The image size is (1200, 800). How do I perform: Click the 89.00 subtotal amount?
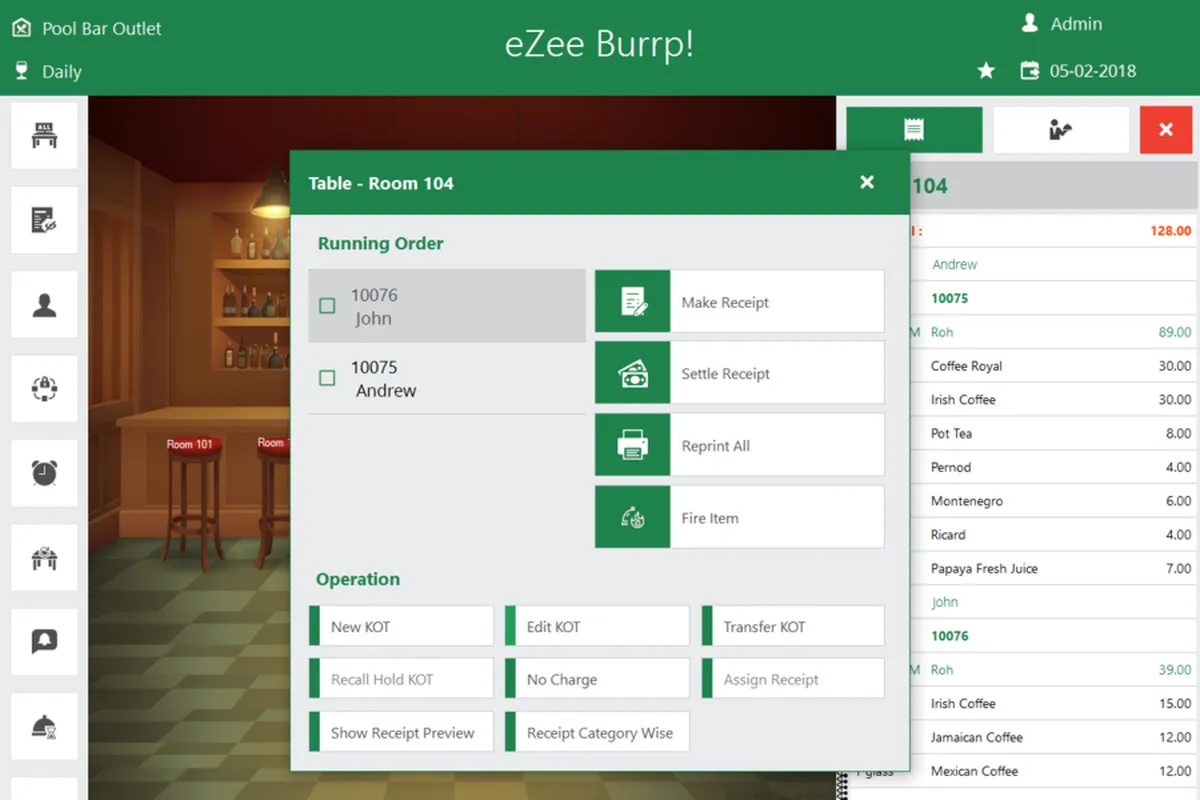[1175, 332]
